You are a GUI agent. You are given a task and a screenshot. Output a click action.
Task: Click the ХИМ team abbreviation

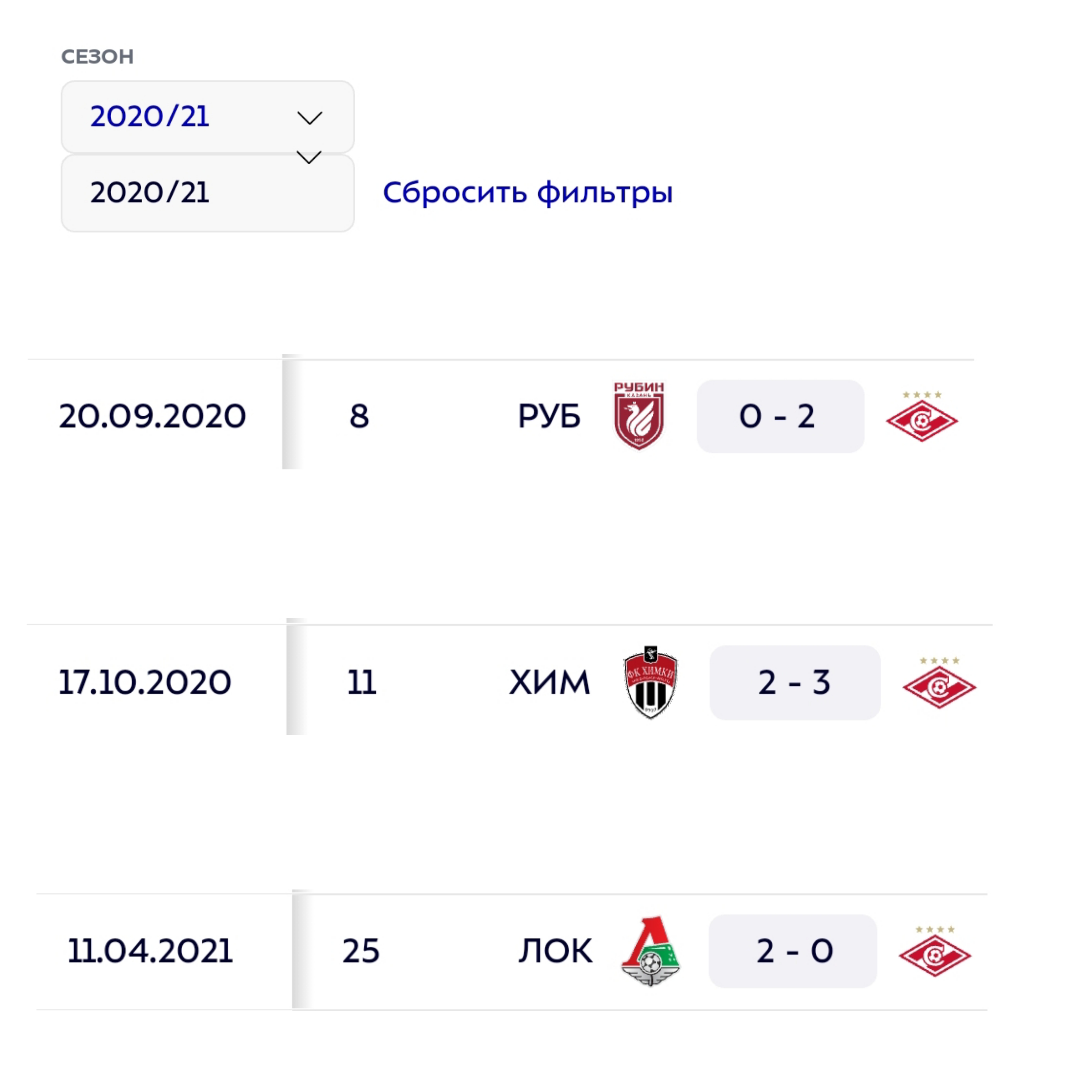pyautogui.click(x=549, y=682)
